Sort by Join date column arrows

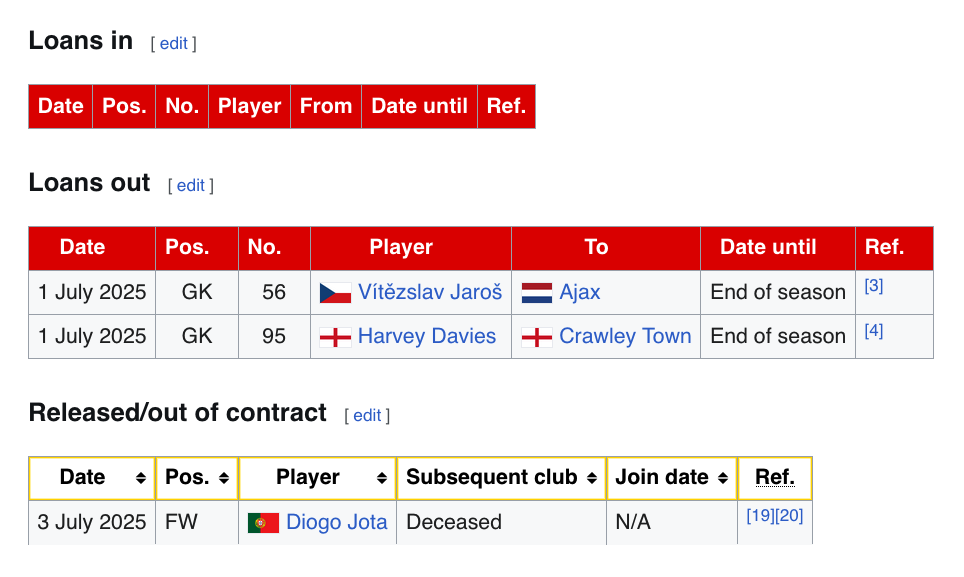pyautogui.click(x=723, y=478)
